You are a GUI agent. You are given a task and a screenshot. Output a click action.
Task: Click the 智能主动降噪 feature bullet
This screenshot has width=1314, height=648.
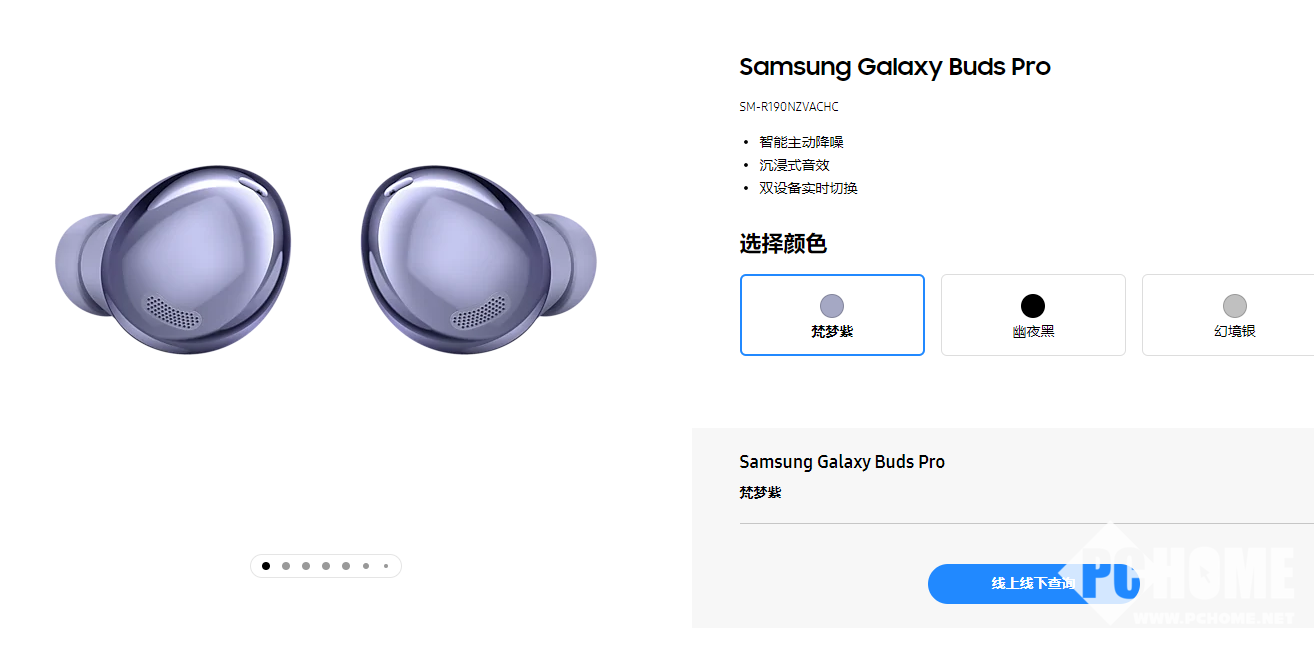(801, 142)
